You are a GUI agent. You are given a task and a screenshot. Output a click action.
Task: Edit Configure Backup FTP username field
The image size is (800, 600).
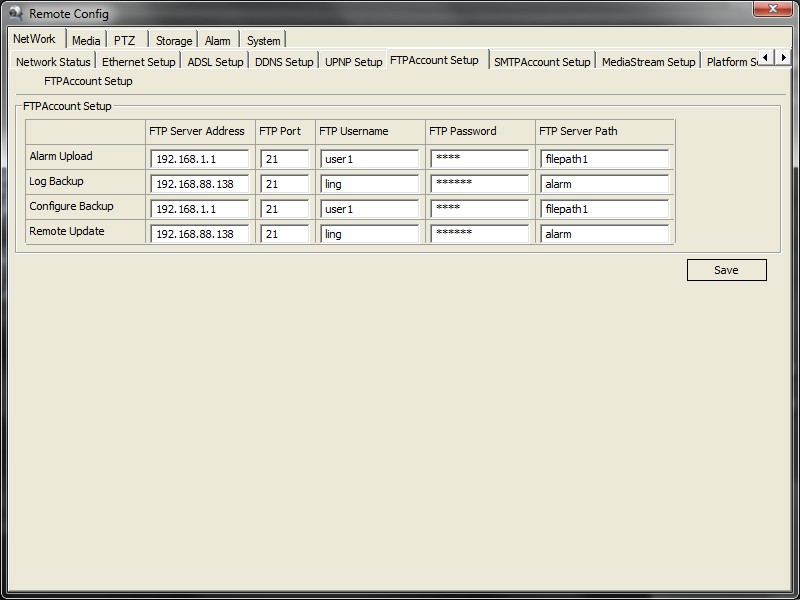click(x=369, y=209)
